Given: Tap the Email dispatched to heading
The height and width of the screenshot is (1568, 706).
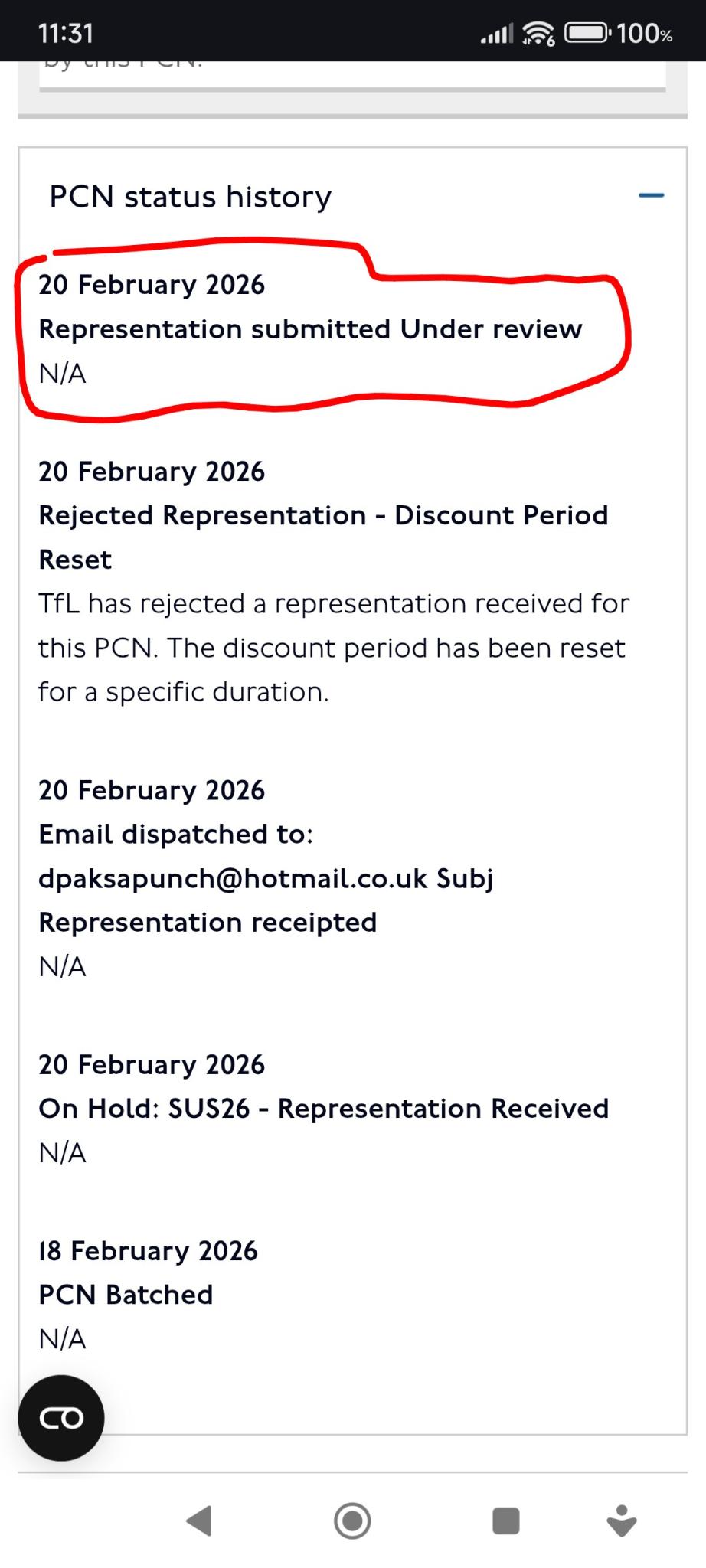Looking at the screenshot, I should (176, 834).
